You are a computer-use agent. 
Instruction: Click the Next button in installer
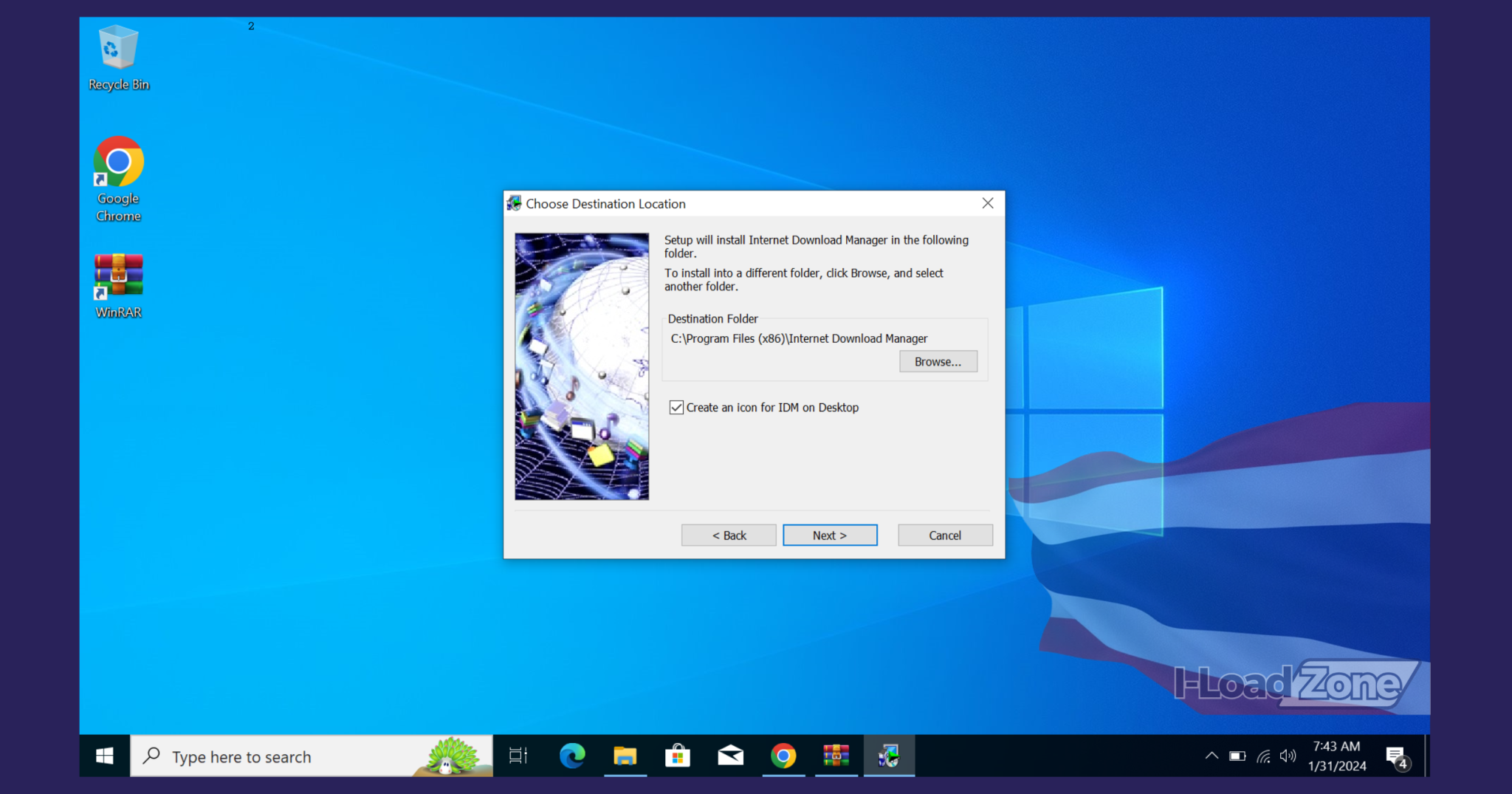[830, 535]
